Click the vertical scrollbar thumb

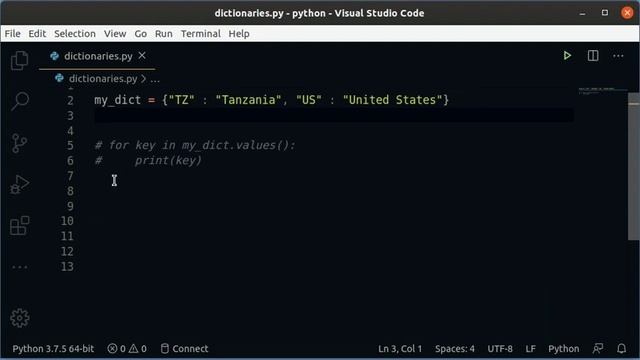coord(633,167)
